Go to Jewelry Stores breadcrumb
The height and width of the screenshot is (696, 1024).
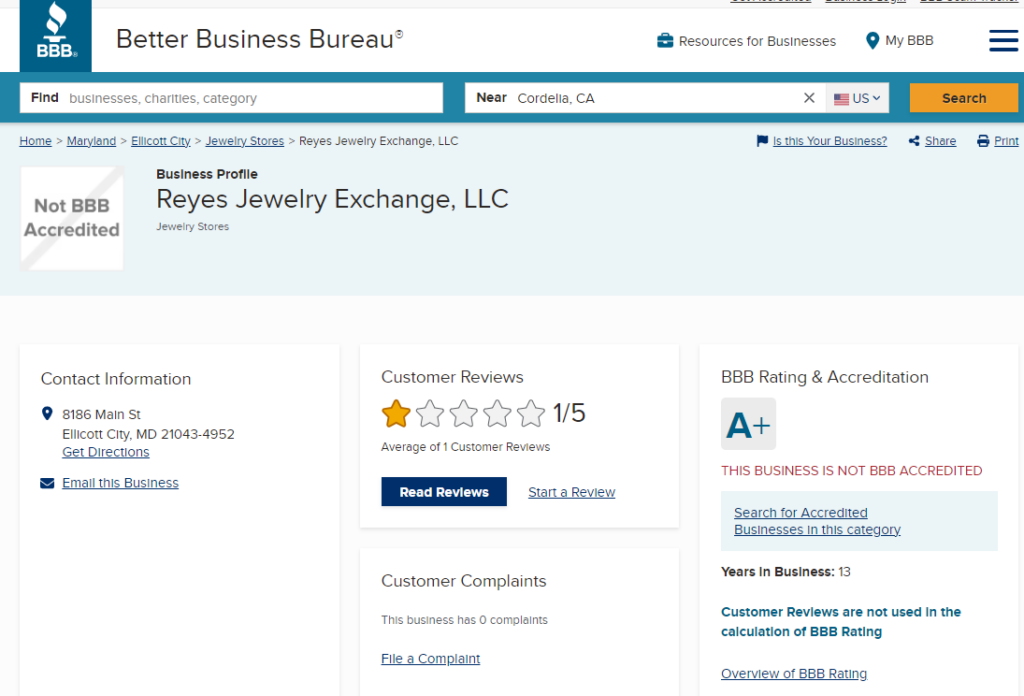tap(245, 141)
